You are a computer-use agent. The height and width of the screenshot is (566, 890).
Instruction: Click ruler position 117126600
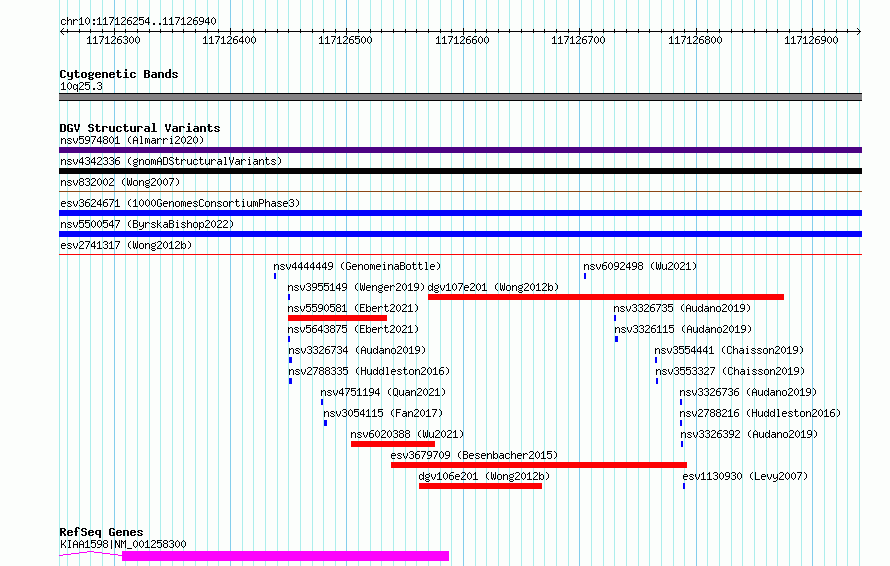tap(462, 40)
